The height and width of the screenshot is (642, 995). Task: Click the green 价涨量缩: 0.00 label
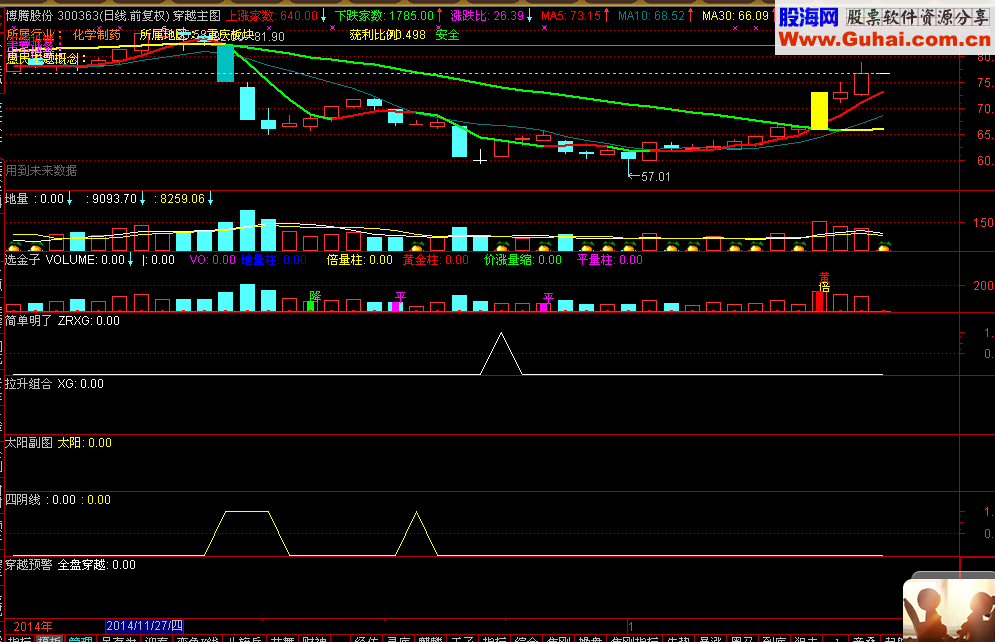522,259
